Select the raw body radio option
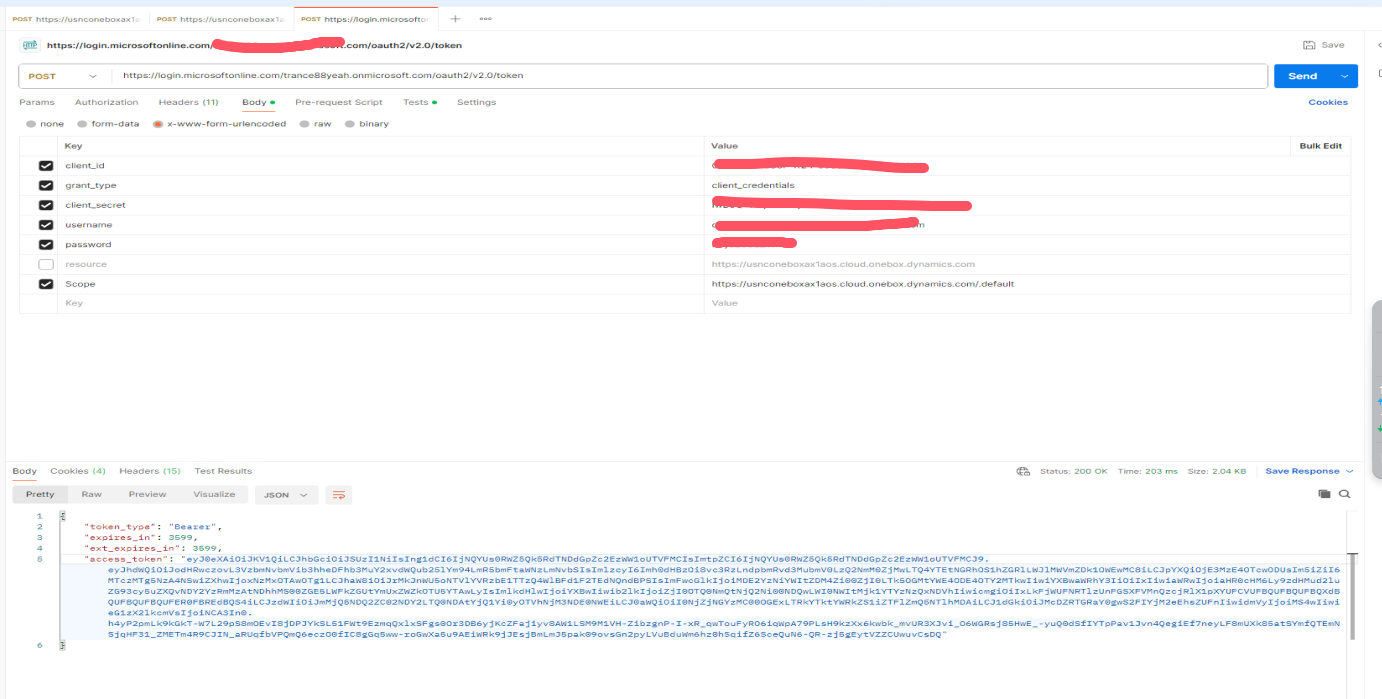1382x699 pixels. coord(305,124)
